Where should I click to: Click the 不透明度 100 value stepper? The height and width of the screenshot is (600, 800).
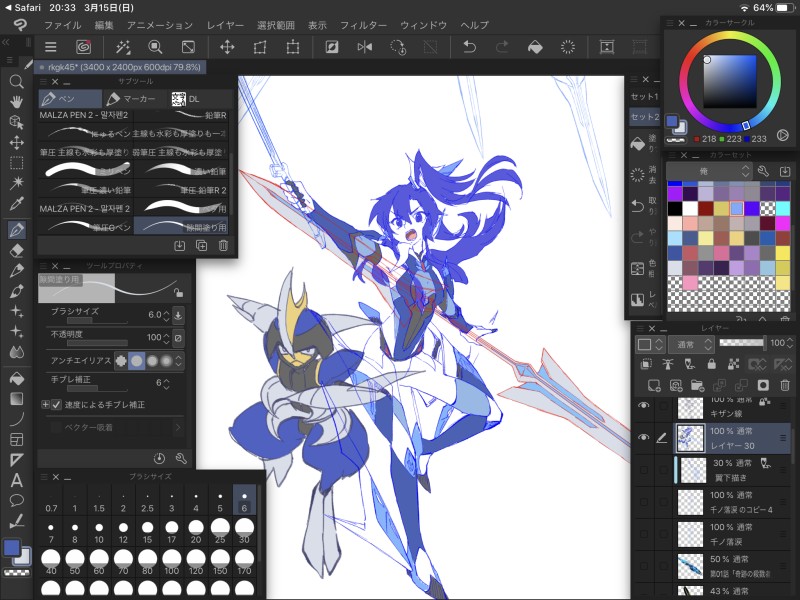click(166, 338)
